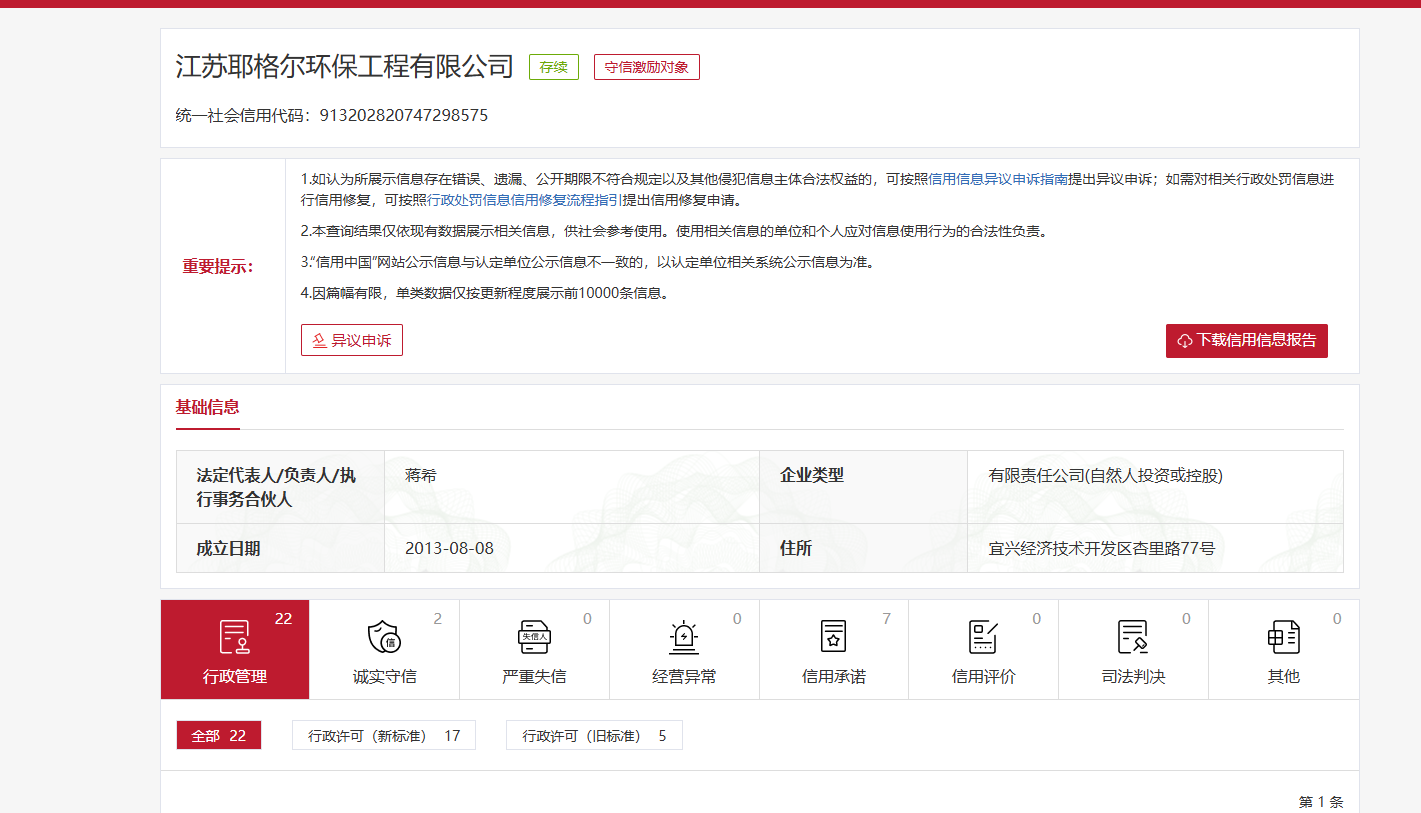Image resolution: width=1421 pixels, height=813 pixels.
Task: Click the company name 江苏耶格尔环保工程有限公司
Action: (x=344, y=67)
